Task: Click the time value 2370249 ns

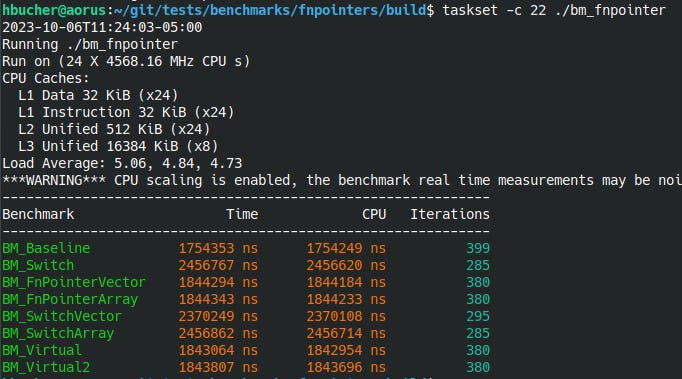Action: coord(218,316)
